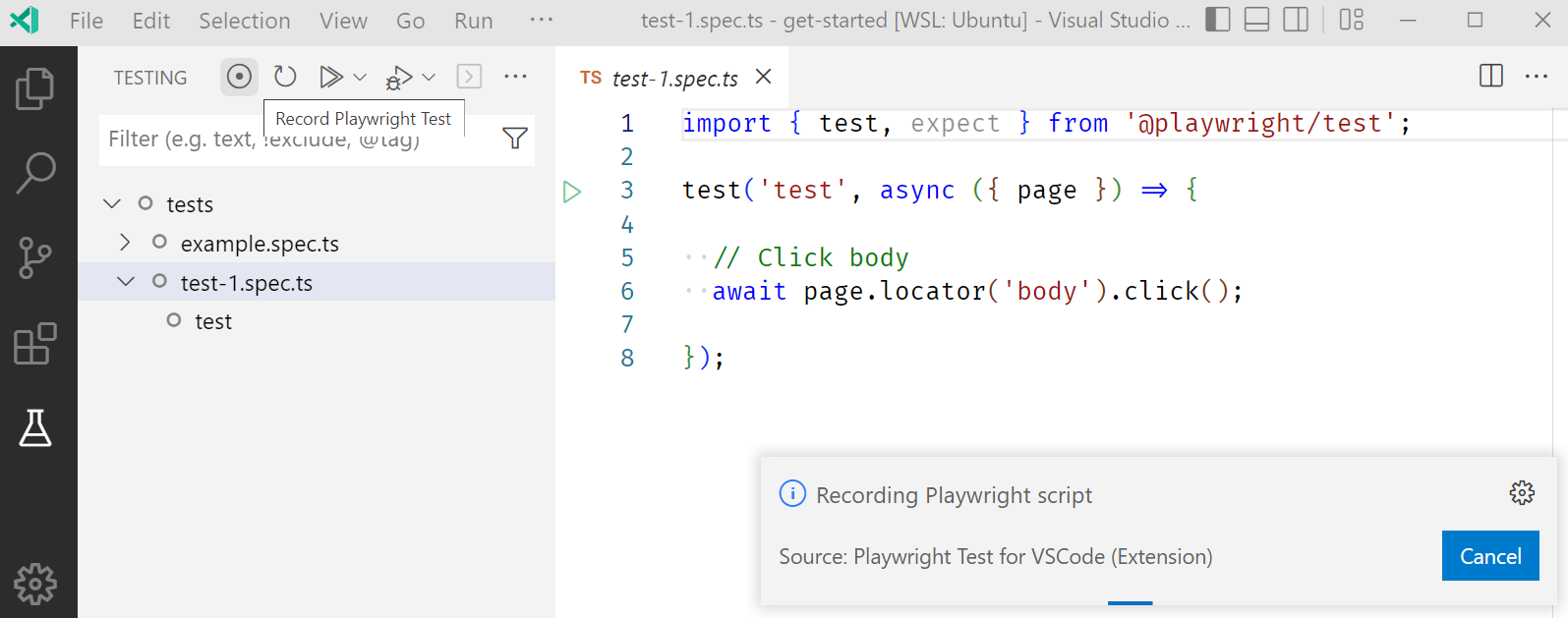Click '@playwright/test' string in import
Viewport: 1568px width, 618px height.
tap(1261, 124)
